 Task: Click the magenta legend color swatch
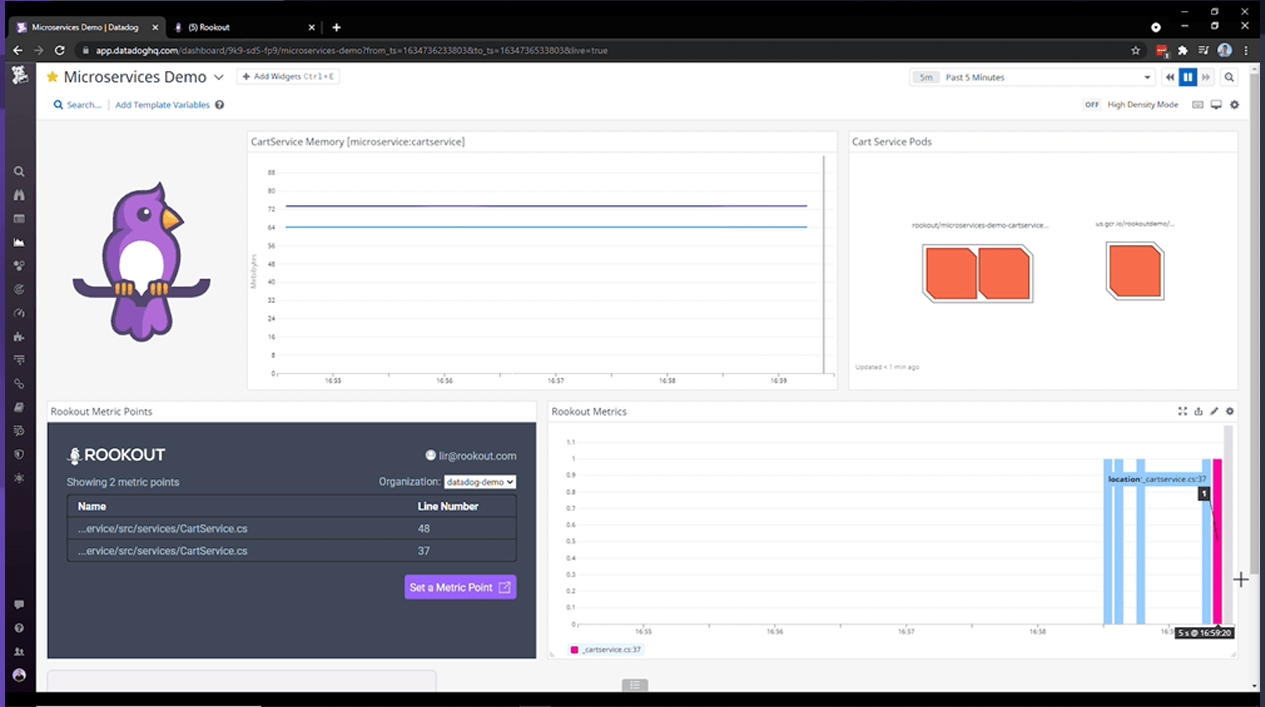[x=574, y=649]
